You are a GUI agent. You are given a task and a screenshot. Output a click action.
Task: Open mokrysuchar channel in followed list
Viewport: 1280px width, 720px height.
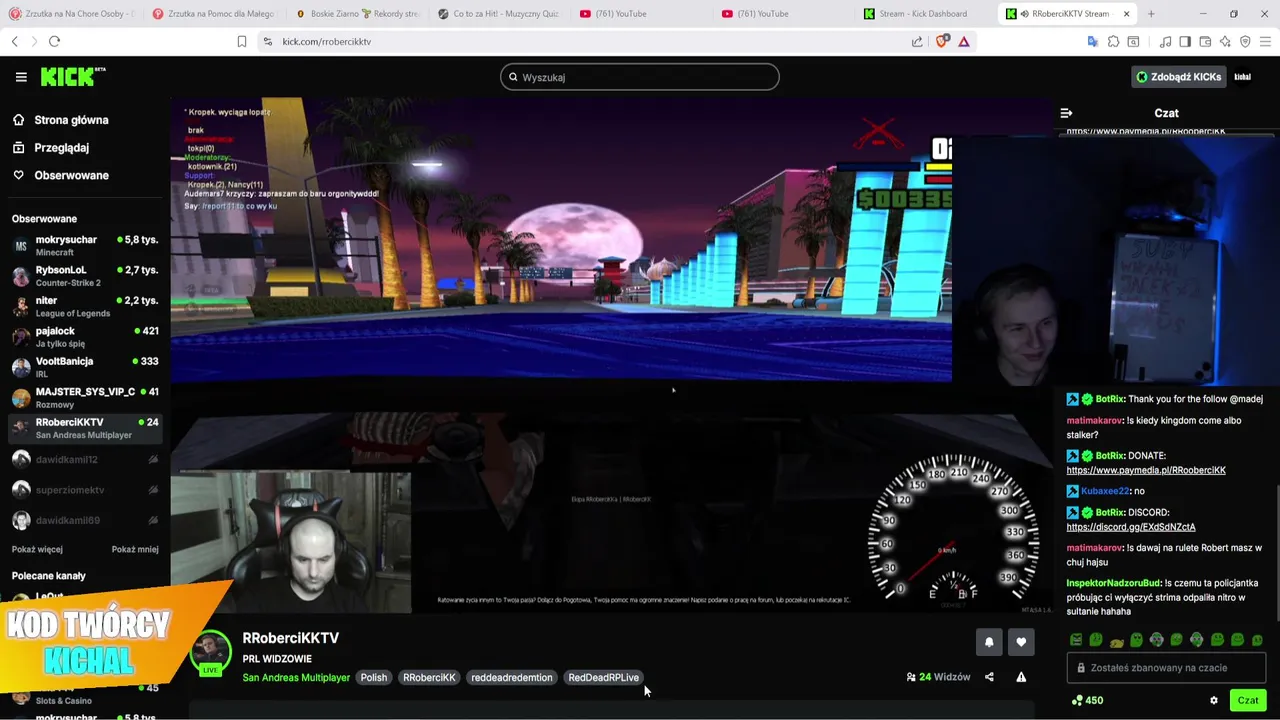click(85, 246)
